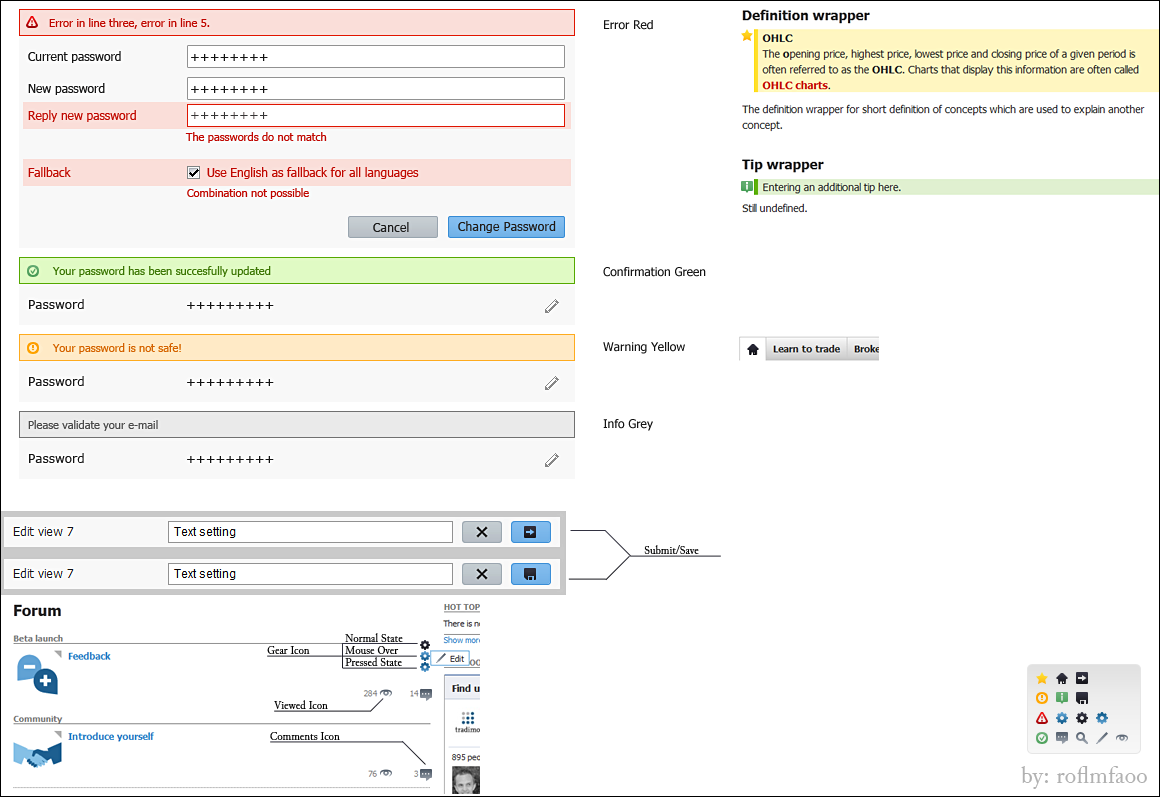
Task: Click the gray corner triangle beside Introduce yourself
Action: (58, 735)
